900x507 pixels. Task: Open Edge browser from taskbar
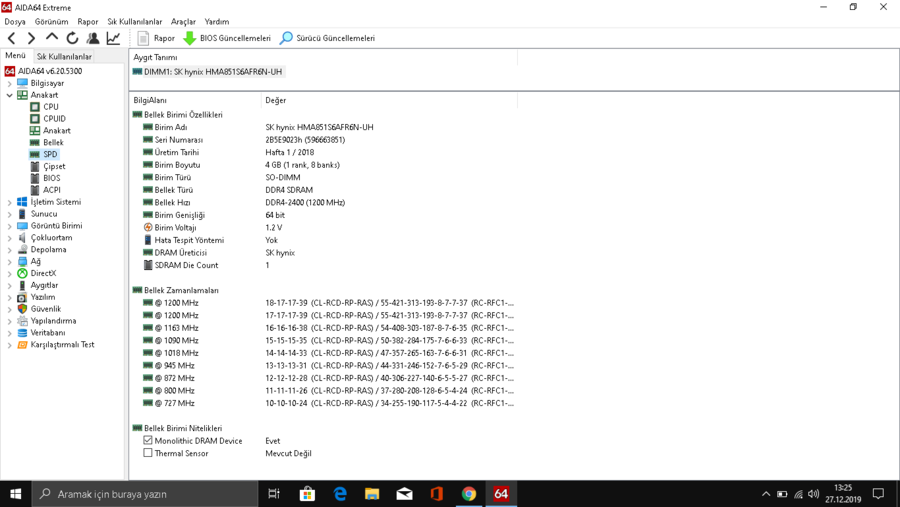point(340,494)
